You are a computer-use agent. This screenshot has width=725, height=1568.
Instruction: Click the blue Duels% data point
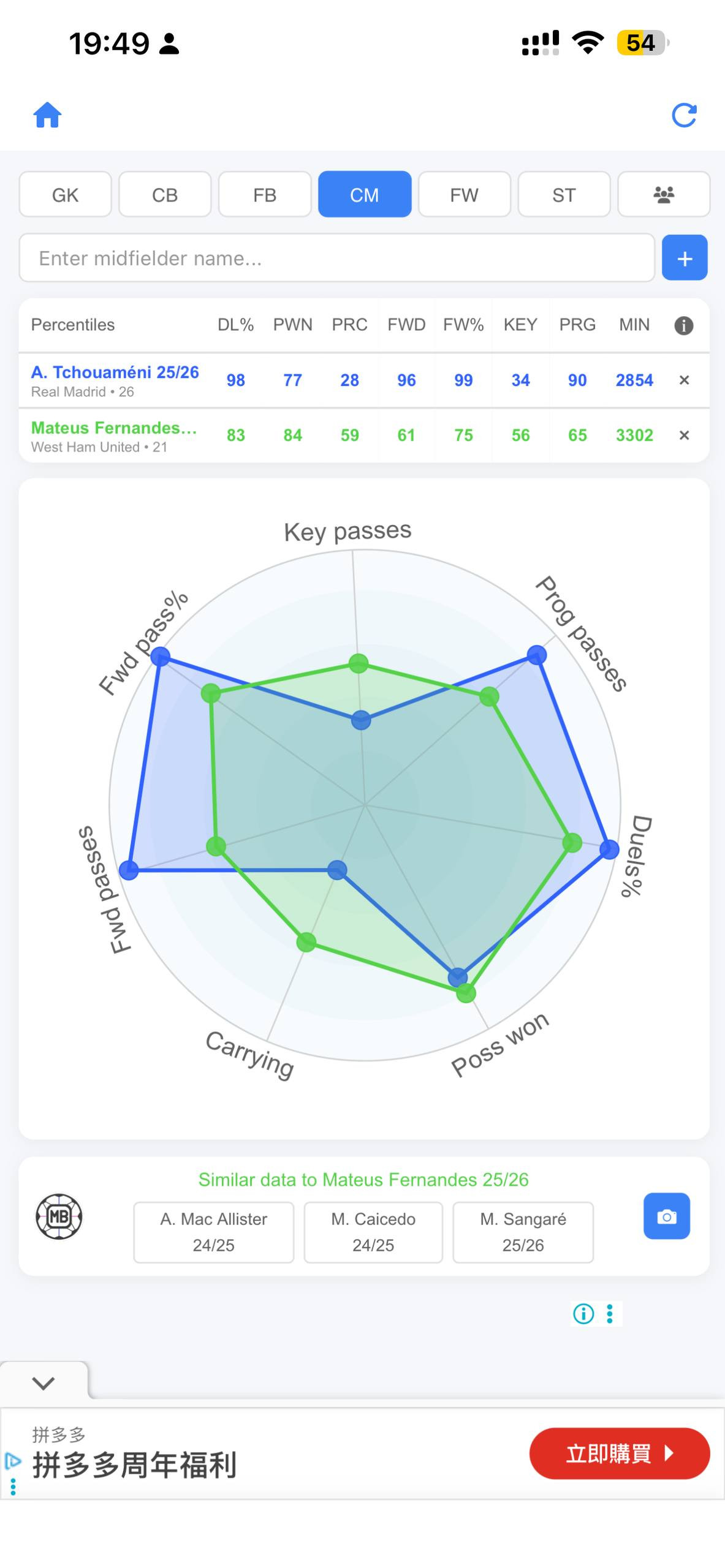pyautogui.click(x=609, y=849)
